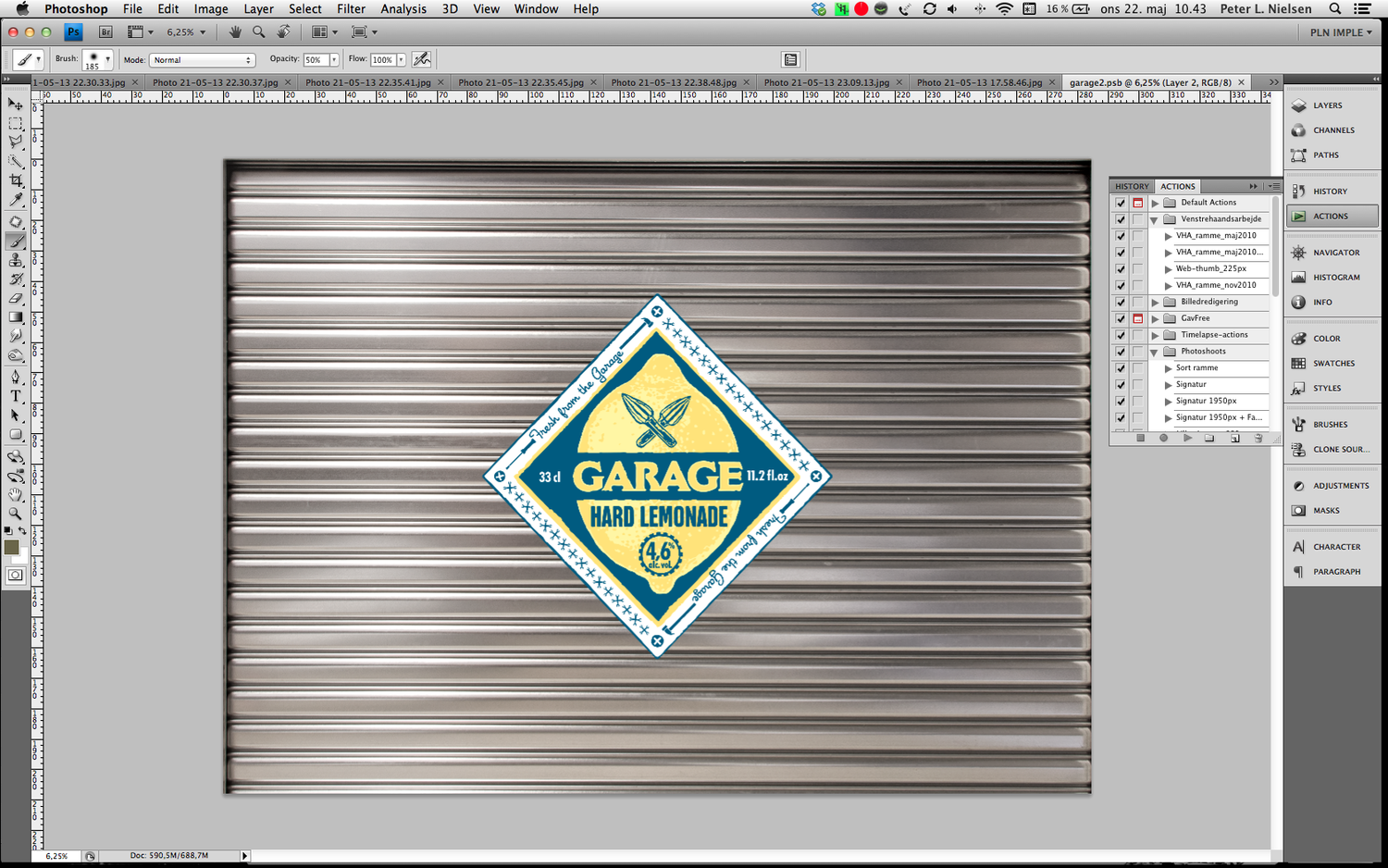The height and width of the screenshot is (868, 1388).
Task: Select the Horizontal Type tool
Action: coord(16,396)
